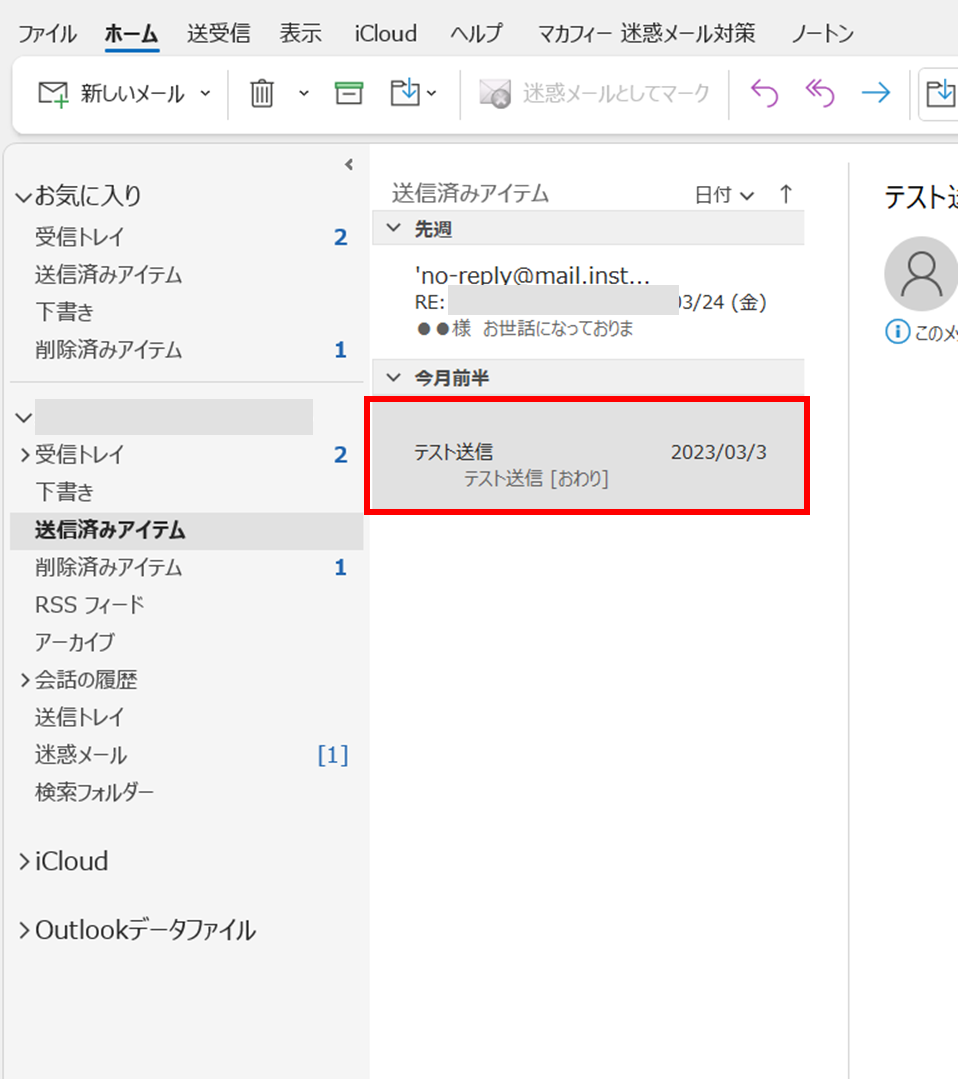Collapse the folder pane with the arrow
The image size is (958, 1079).
click(349, 165)
